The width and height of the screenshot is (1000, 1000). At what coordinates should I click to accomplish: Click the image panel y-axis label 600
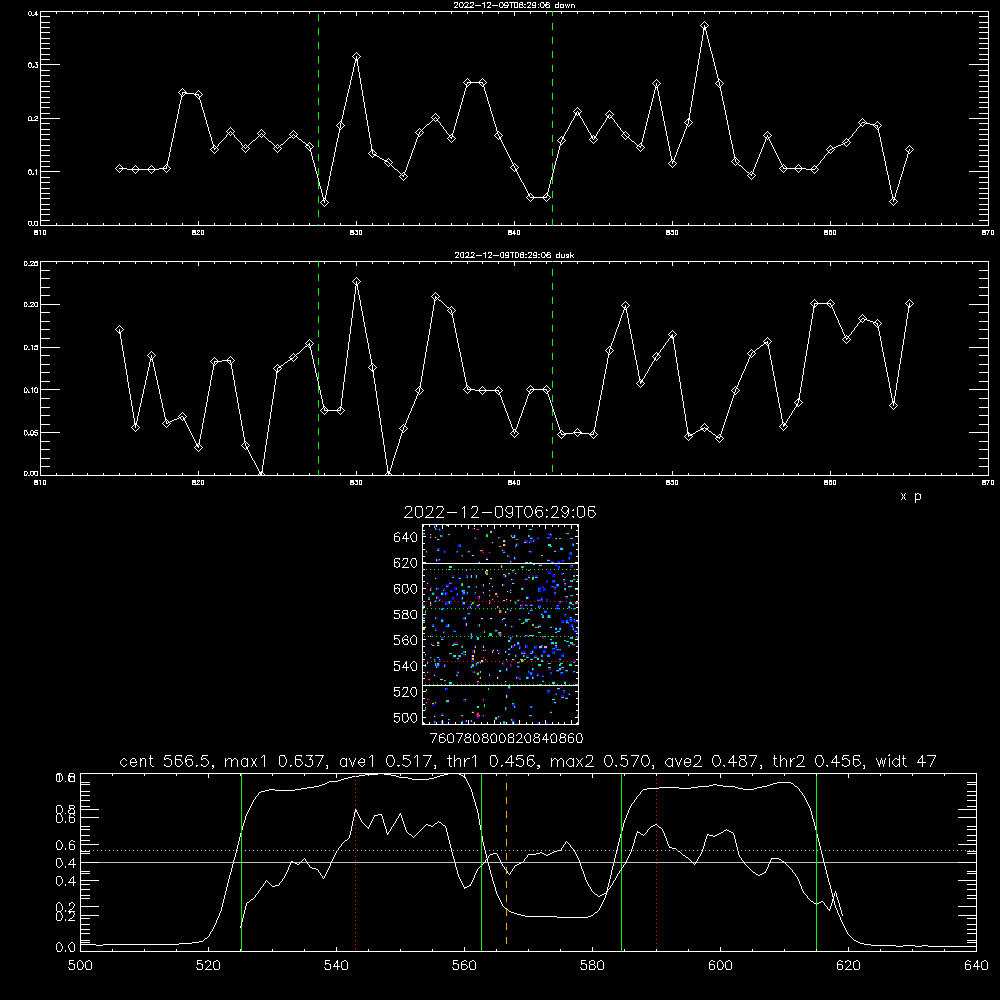pos(406,589)
